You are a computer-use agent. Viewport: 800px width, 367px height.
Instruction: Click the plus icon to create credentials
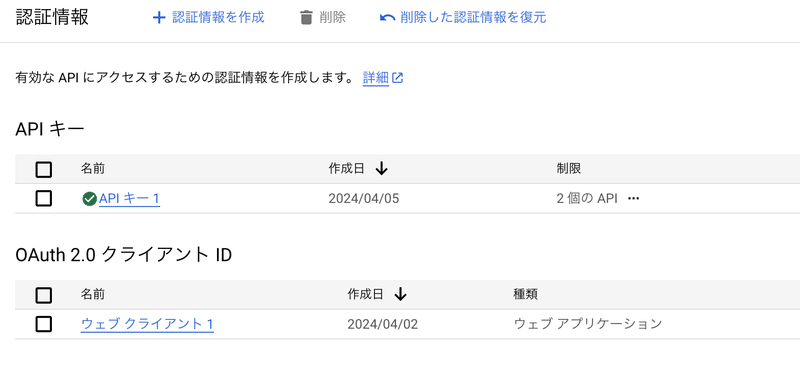click(159, 18)
